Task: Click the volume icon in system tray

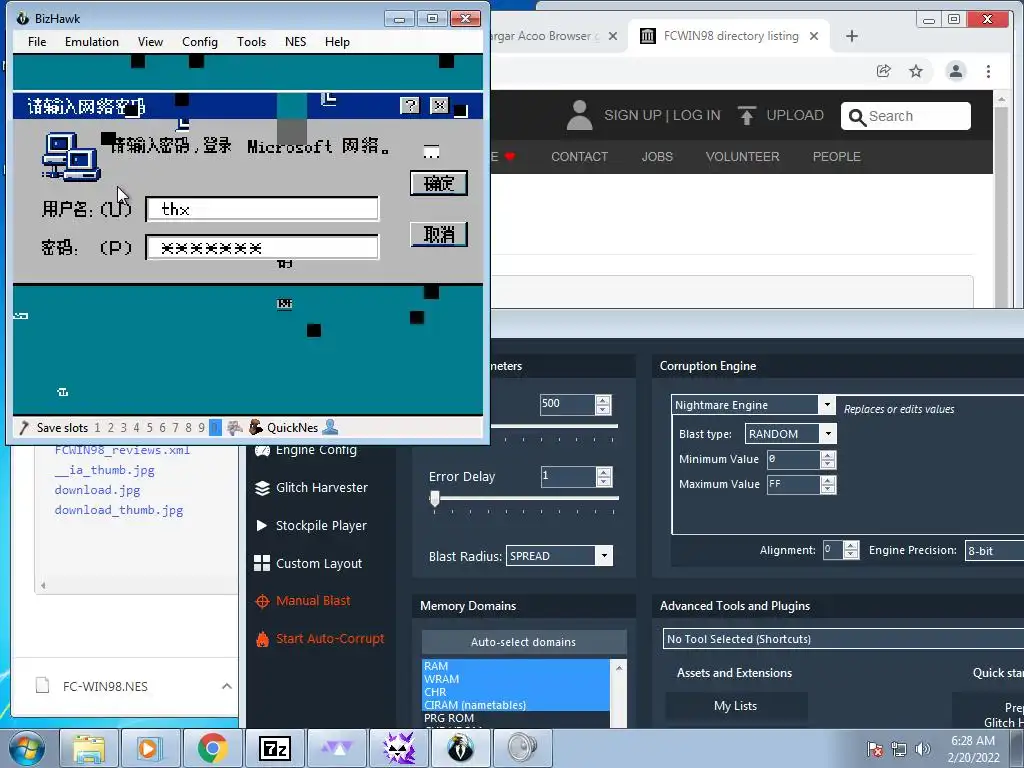Action: coord(923,749)
